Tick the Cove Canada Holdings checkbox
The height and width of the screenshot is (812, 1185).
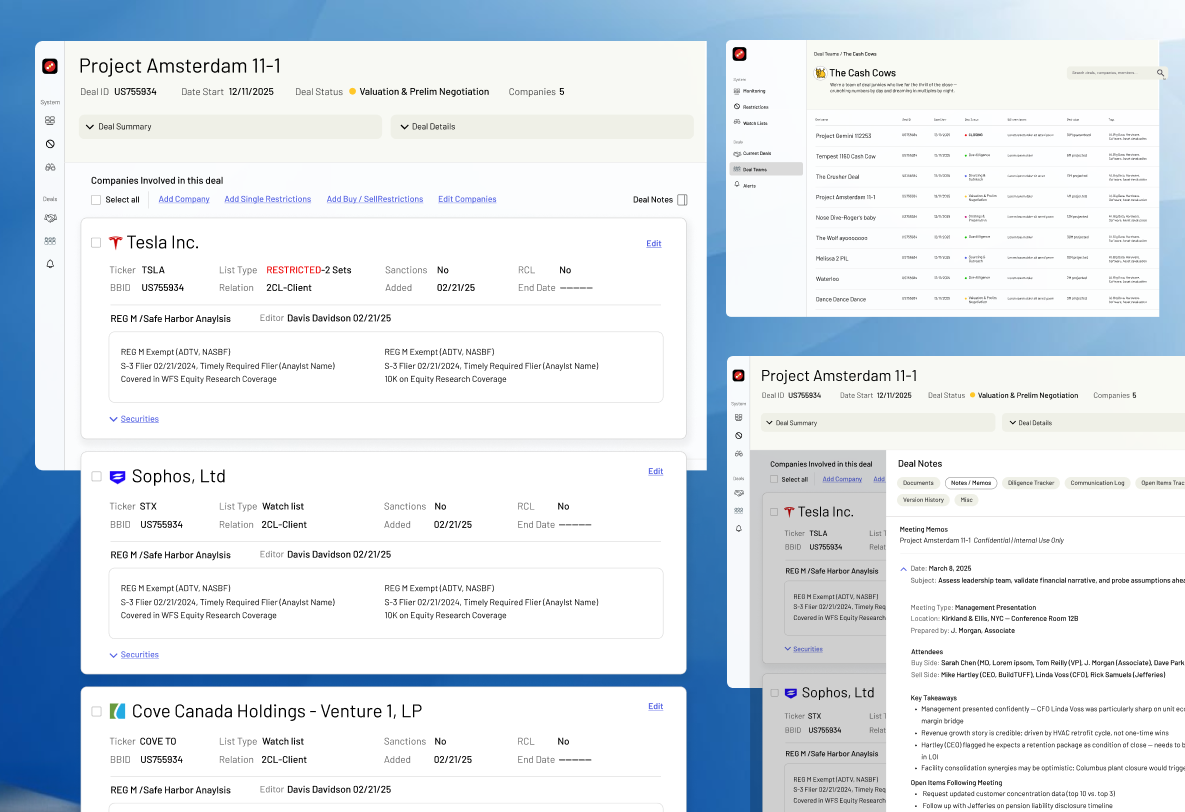tap(96, 711)
